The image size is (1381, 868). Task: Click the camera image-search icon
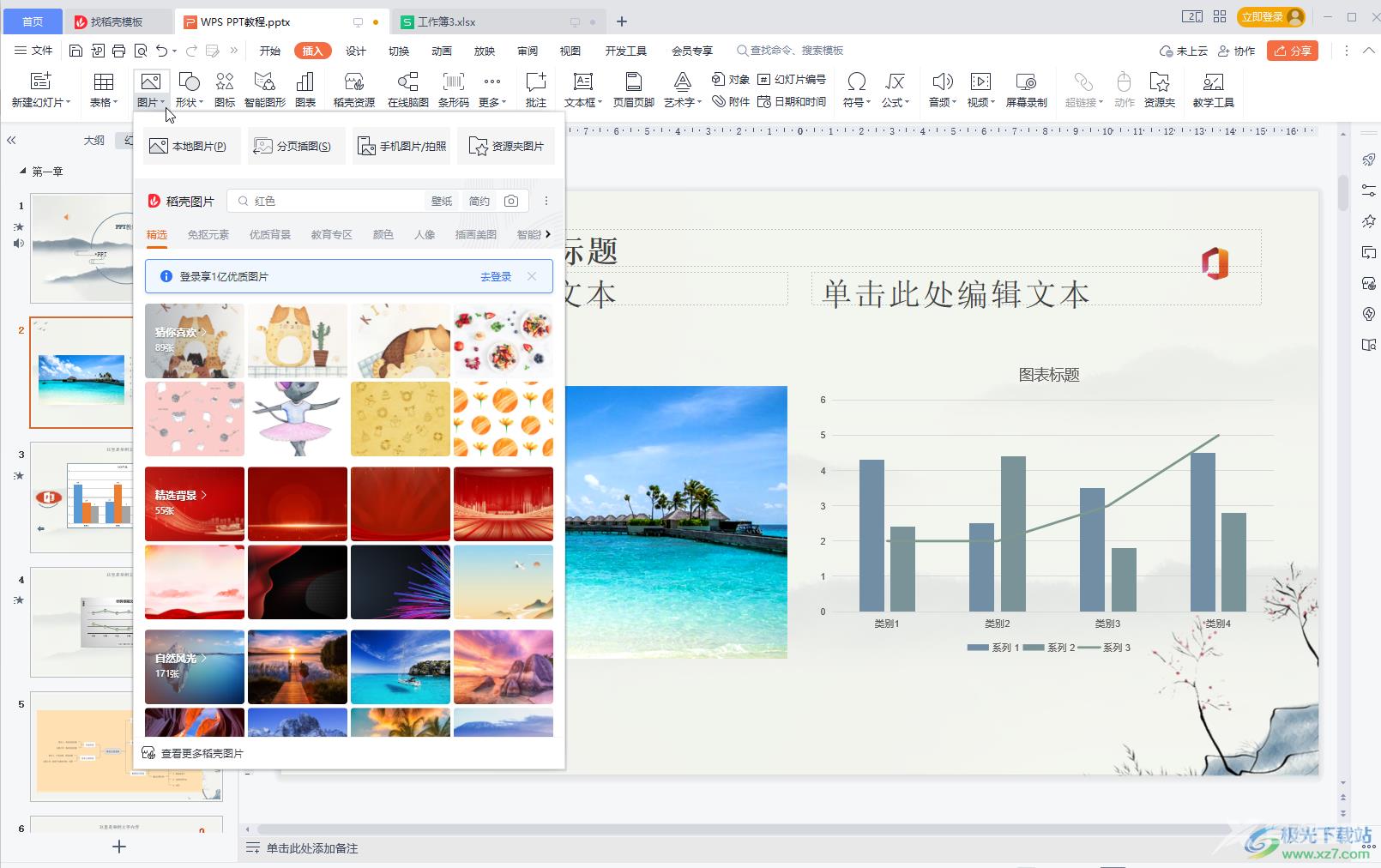[x=511, y=201]
